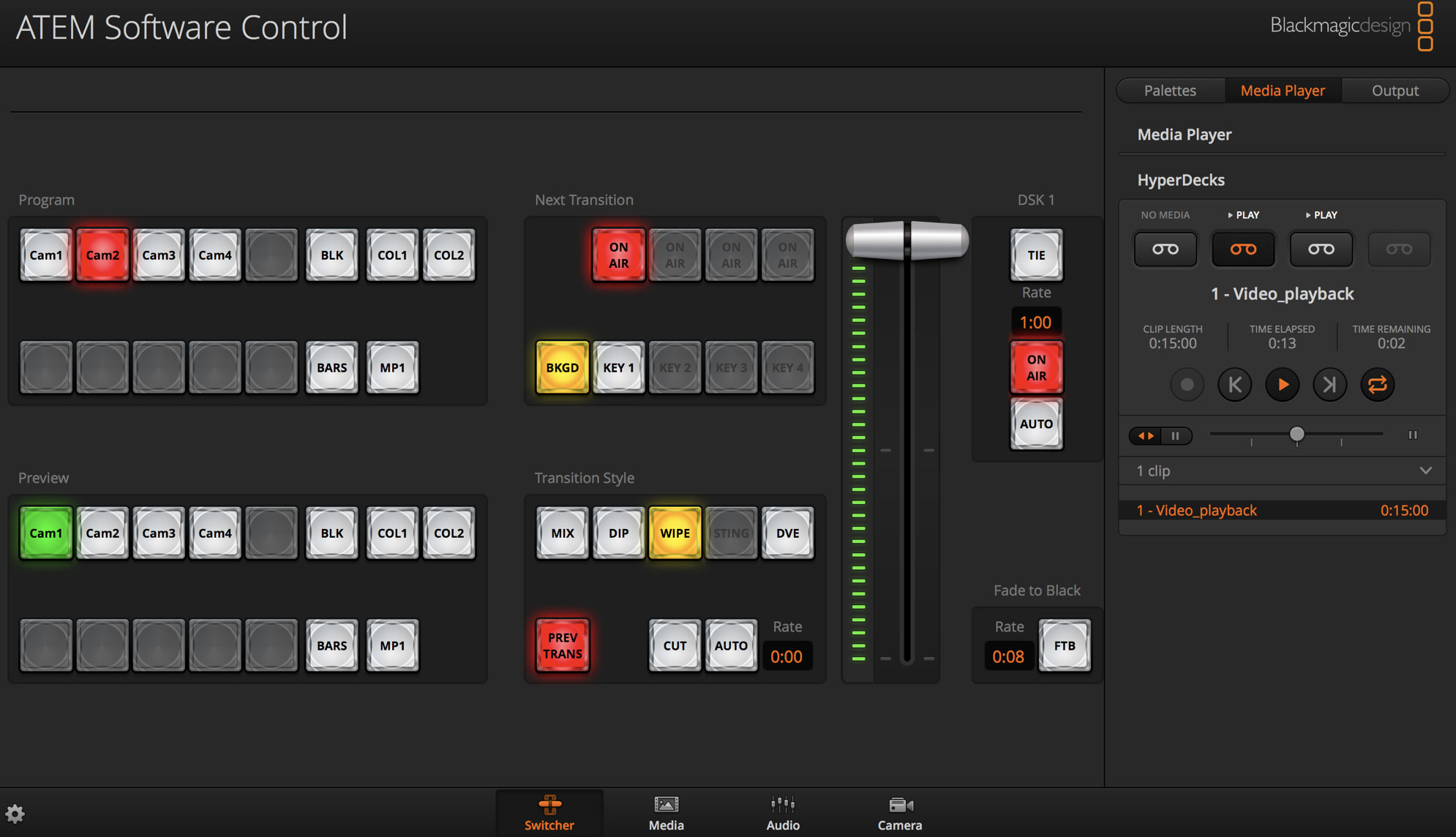
Task: Open the Audio mixer page
Action: coord(781,812)
